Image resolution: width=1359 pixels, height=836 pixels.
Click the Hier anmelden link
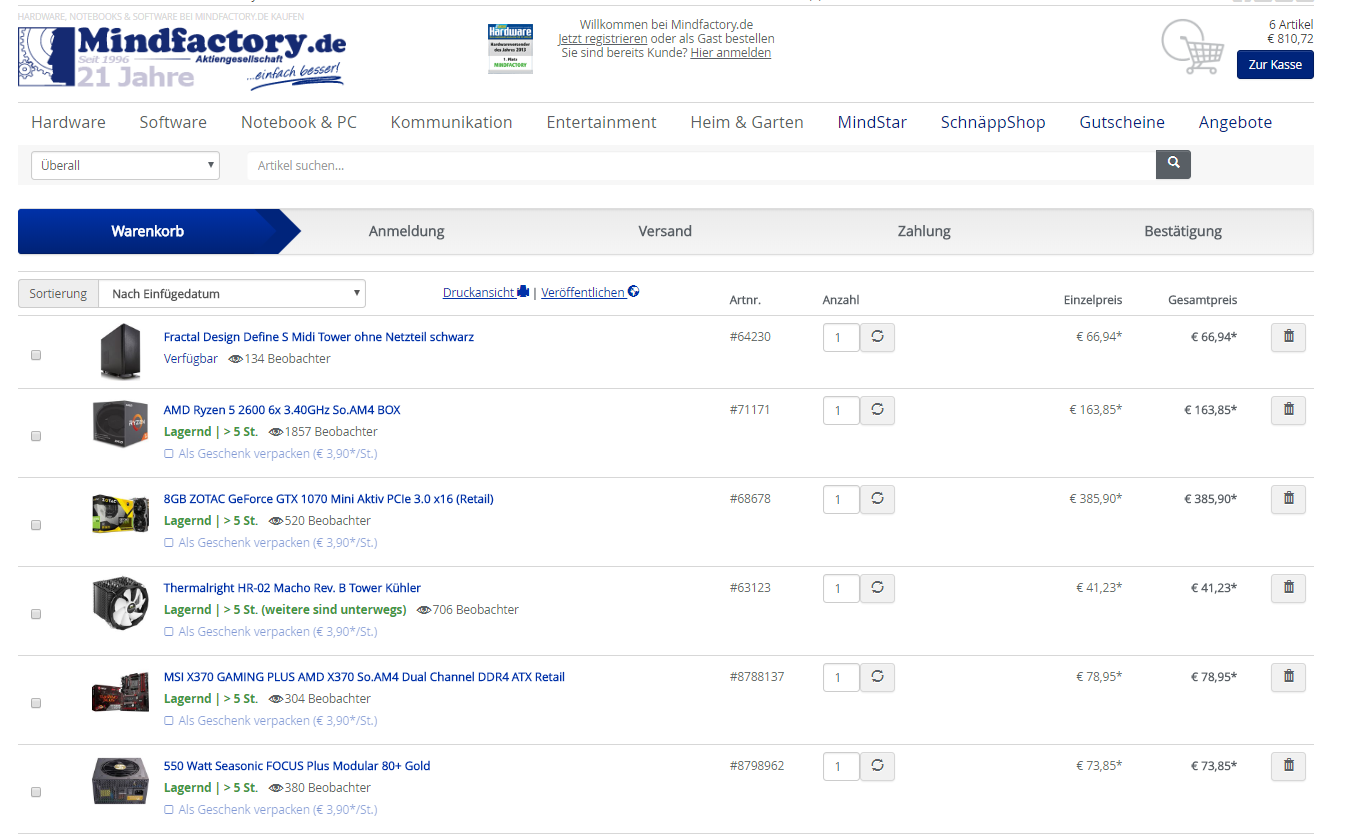[x=730, y=52]
